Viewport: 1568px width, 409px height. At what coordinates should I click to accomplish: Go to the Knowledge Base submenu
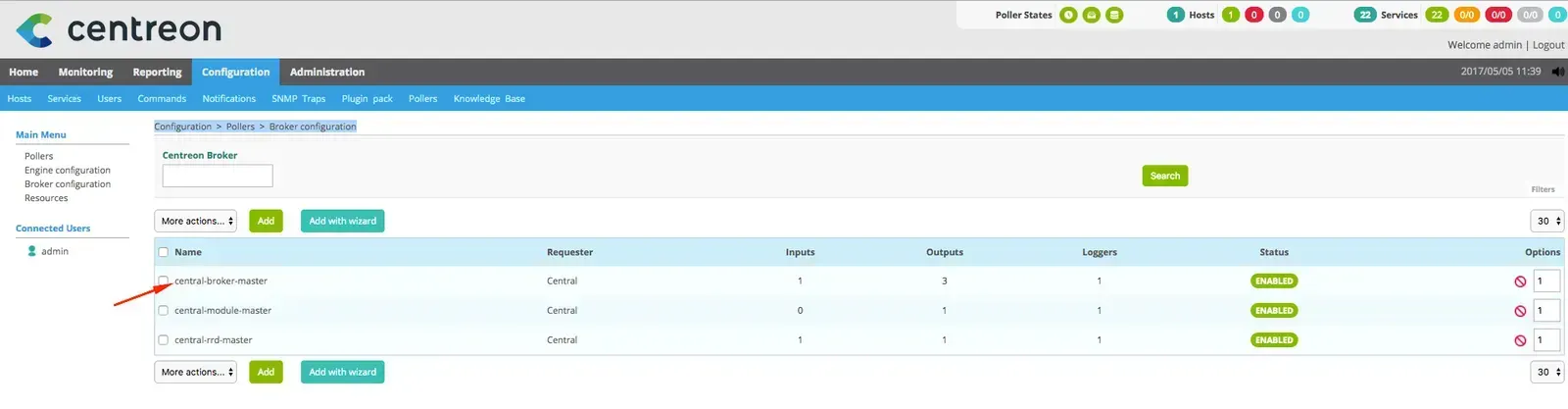pos(489,98)
